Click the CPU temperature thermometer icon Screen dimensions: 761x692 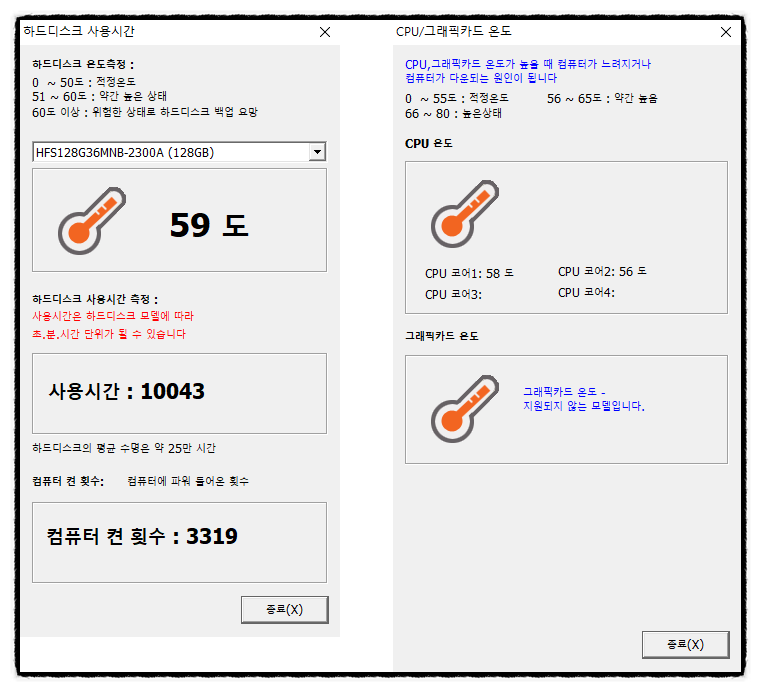click(465, 214)
